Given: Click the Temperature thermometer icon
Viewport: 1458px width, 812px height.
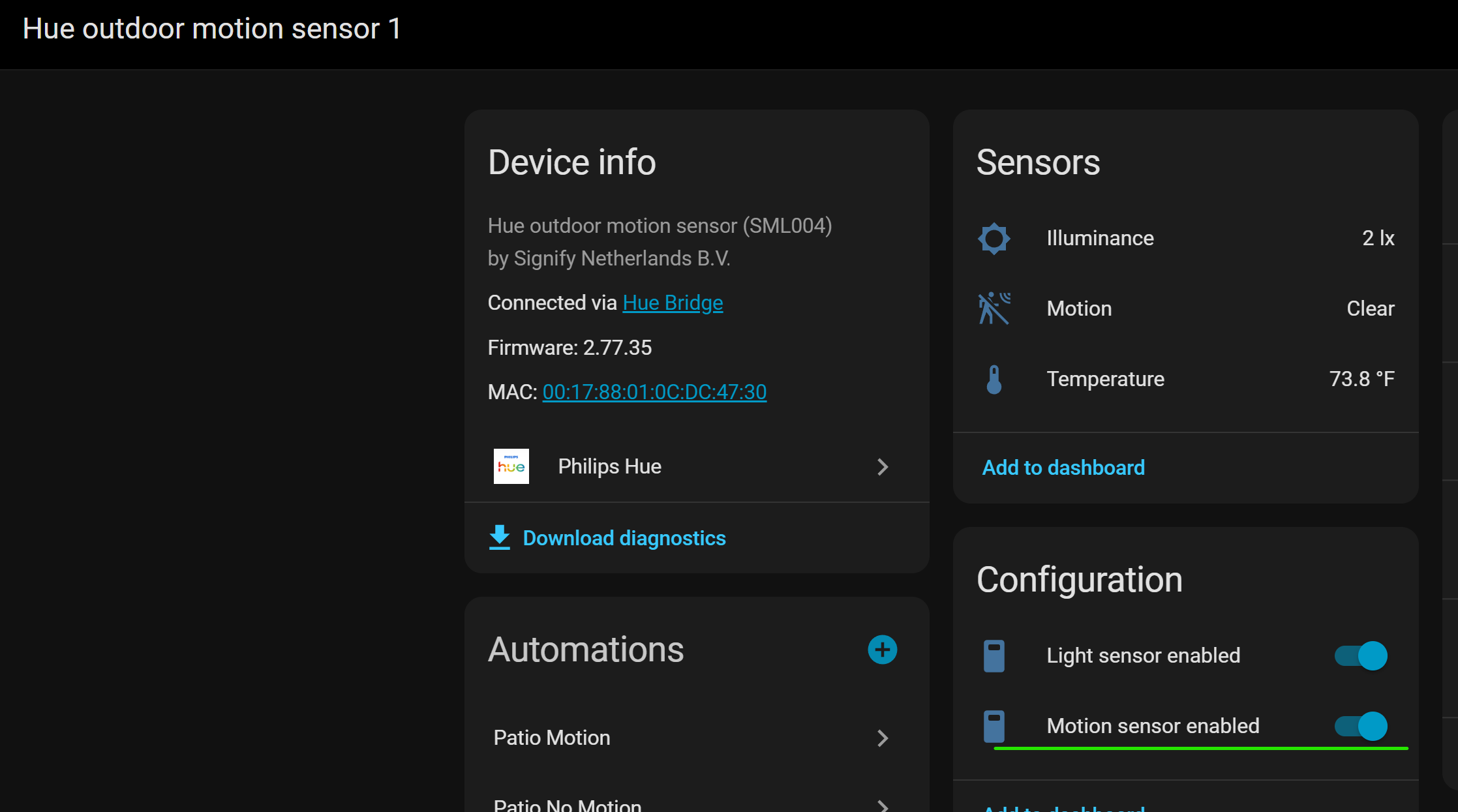Looking at the screenshot, I should [994, 379].
